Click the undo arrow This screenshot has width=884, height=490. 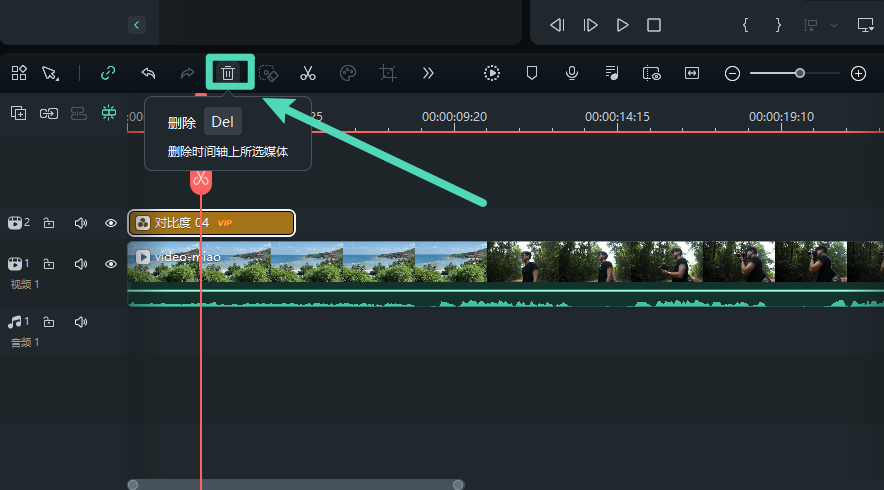click(x=148, y=73)
